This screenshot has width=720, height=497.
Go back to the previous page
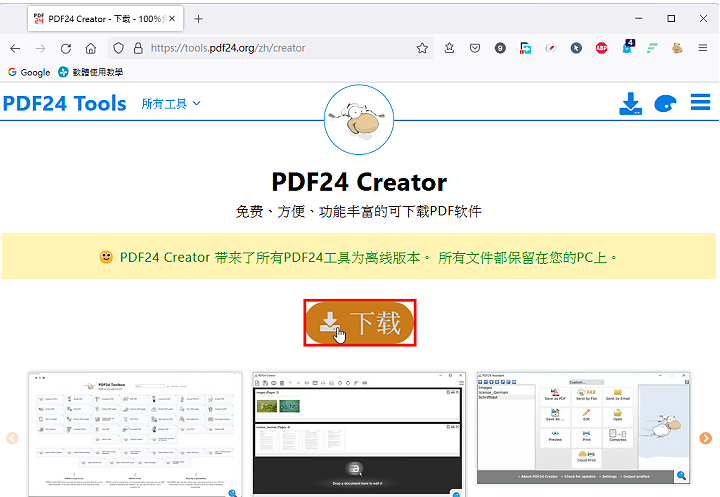[x=15, y=48]
